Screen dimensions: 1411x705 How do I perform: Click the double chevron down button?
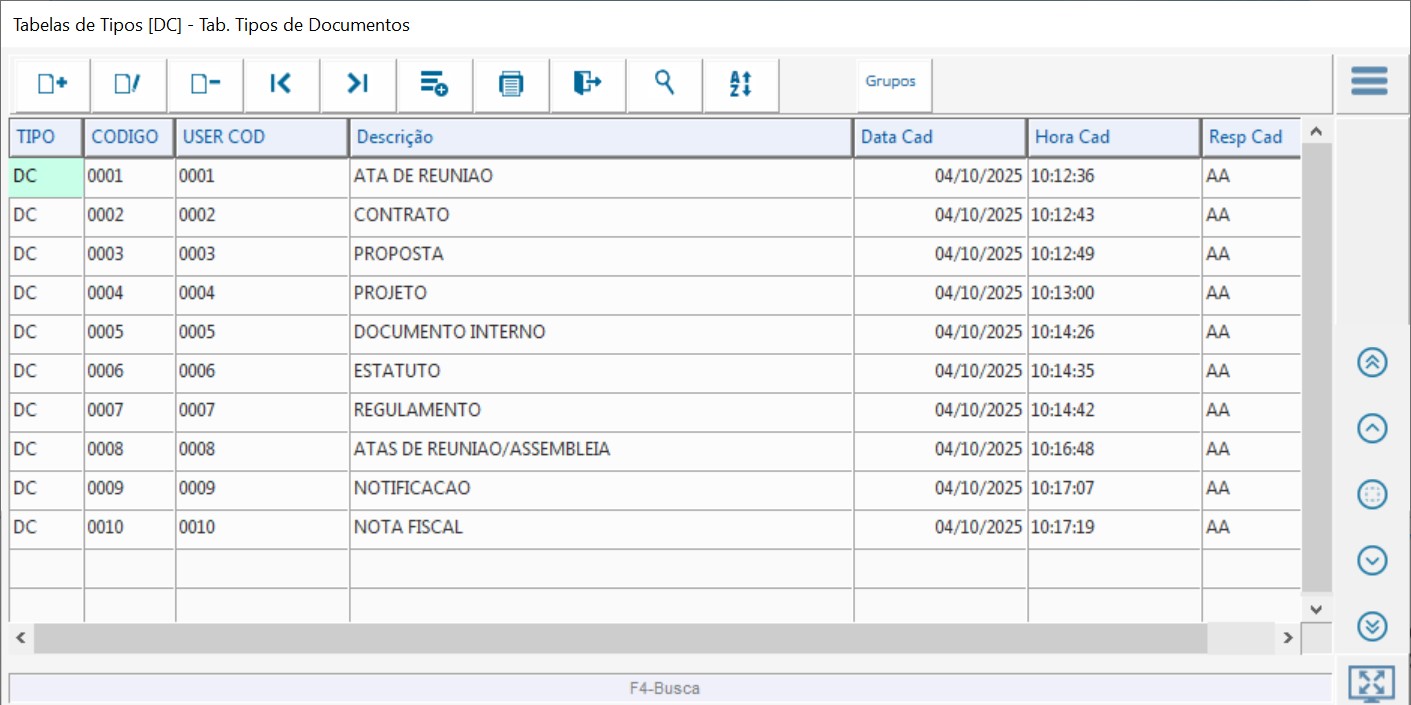(1372, 626)
